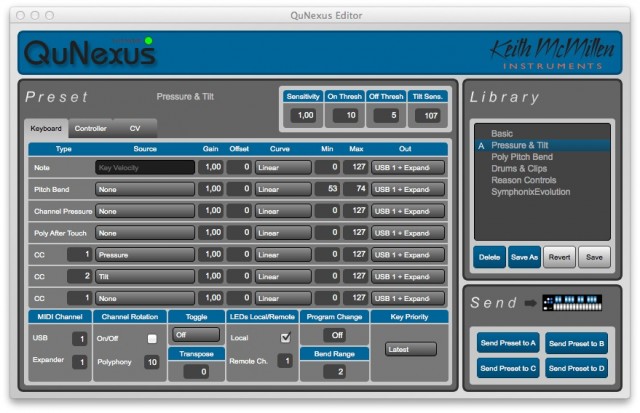Select Basic preset in Library list
Viewport: 640px width, 413px height.
[542, 133]
